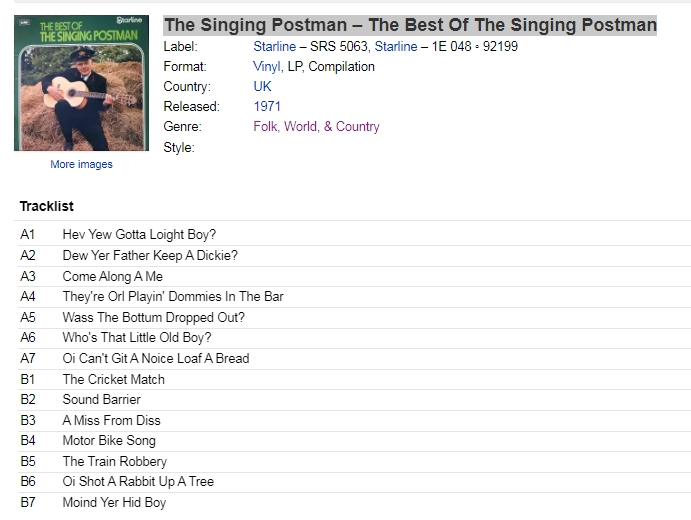Select the Vinyl format link
Image resolution: width=691 pixels, height=520 pixels.
pos(267,67)
